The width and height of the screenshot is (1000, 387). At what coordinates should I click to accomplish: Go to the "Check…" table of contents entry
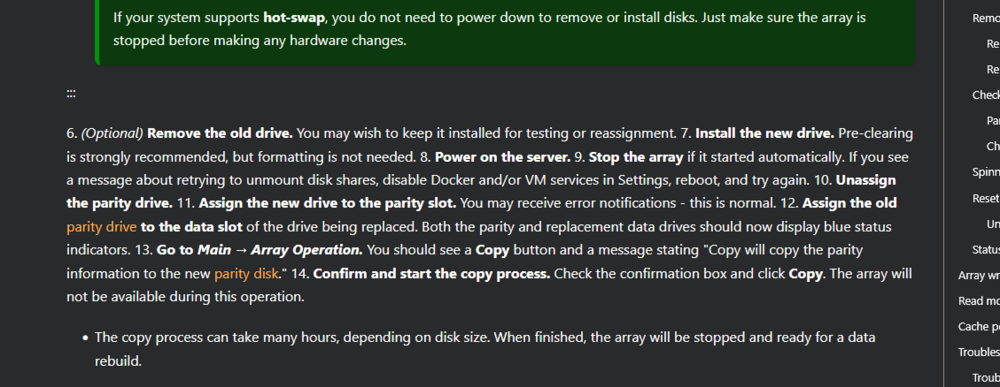click(986, 95)
